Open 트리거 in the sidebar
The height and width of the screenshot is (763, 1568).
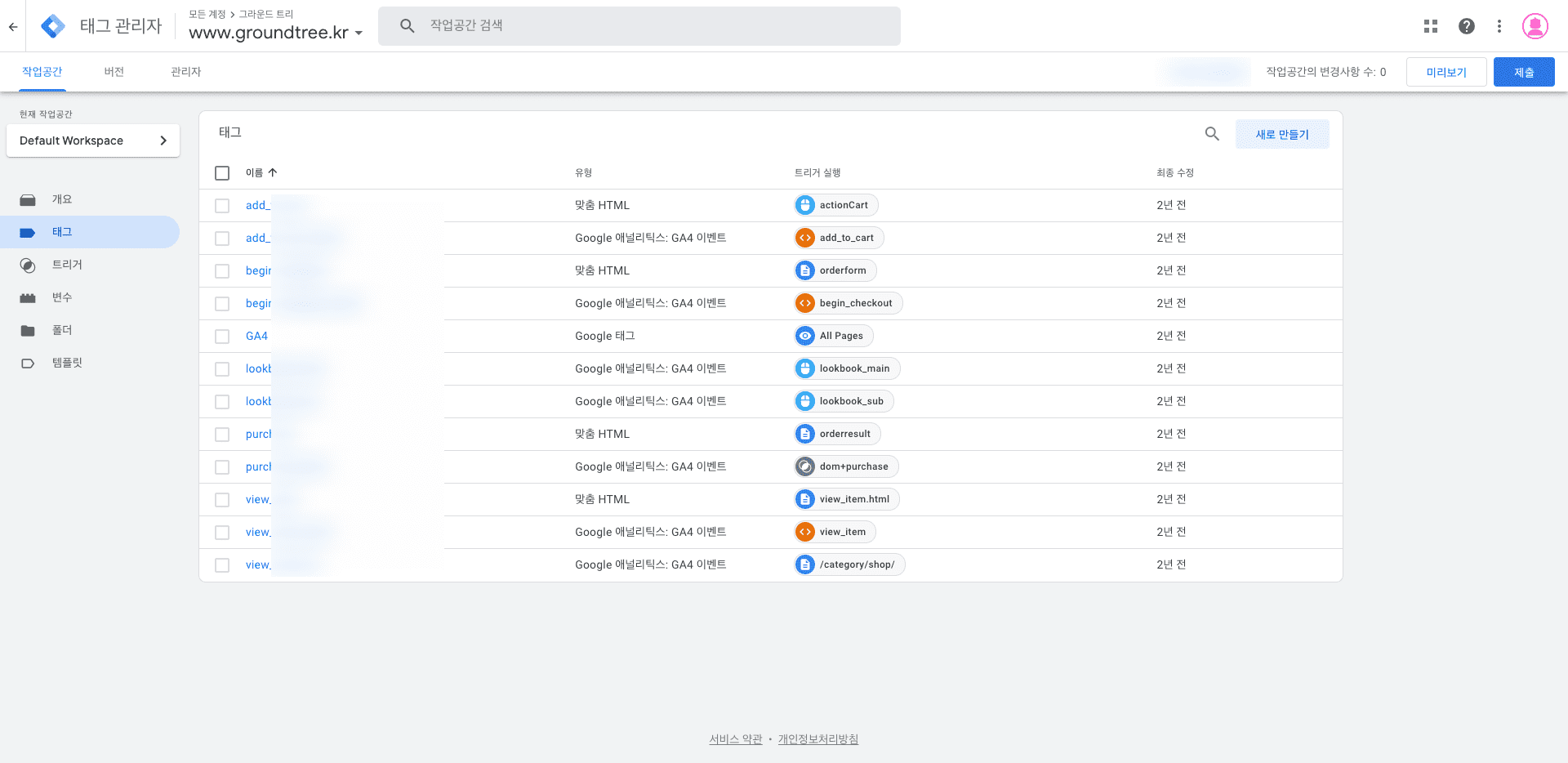(x=67, y=265)
